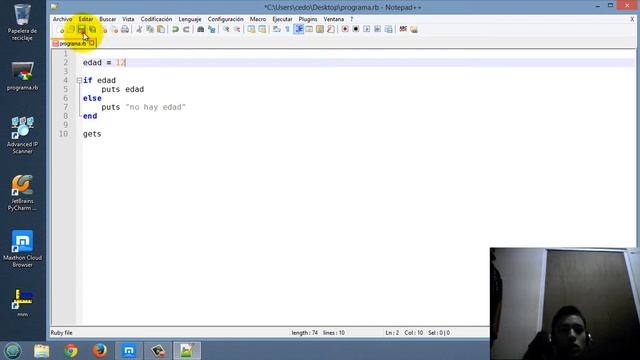
Task: Click the Open file toolbar icon
Action: click(71, 29)
